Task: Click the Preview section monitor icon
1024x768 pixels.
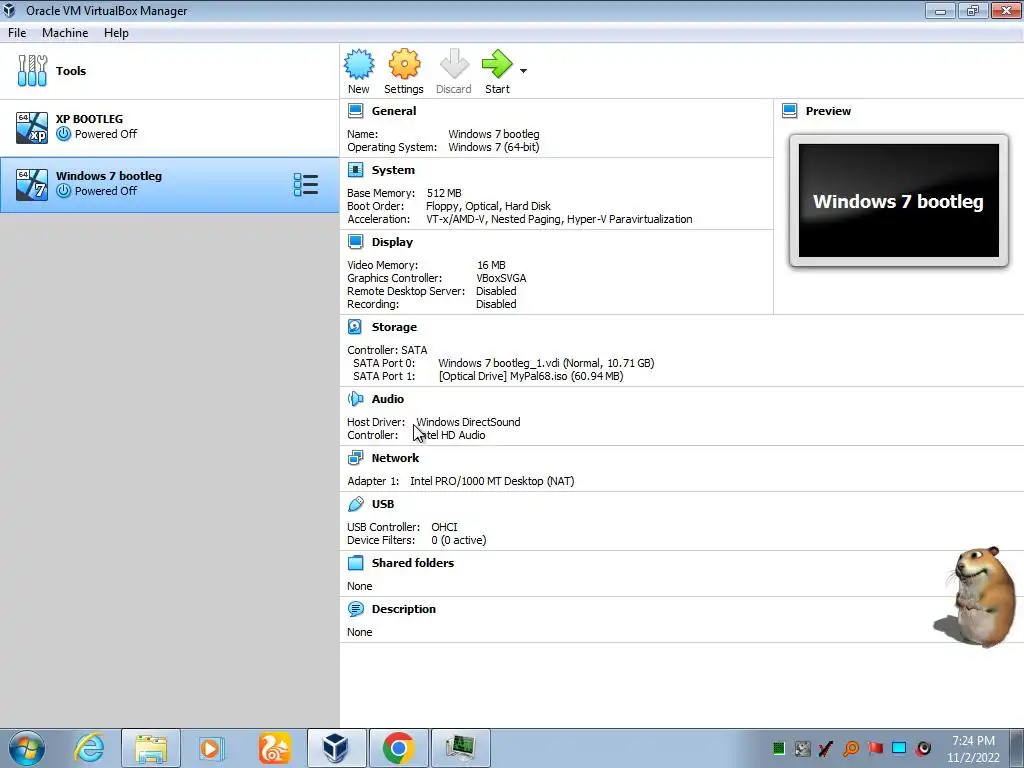Action: [790, 111]
